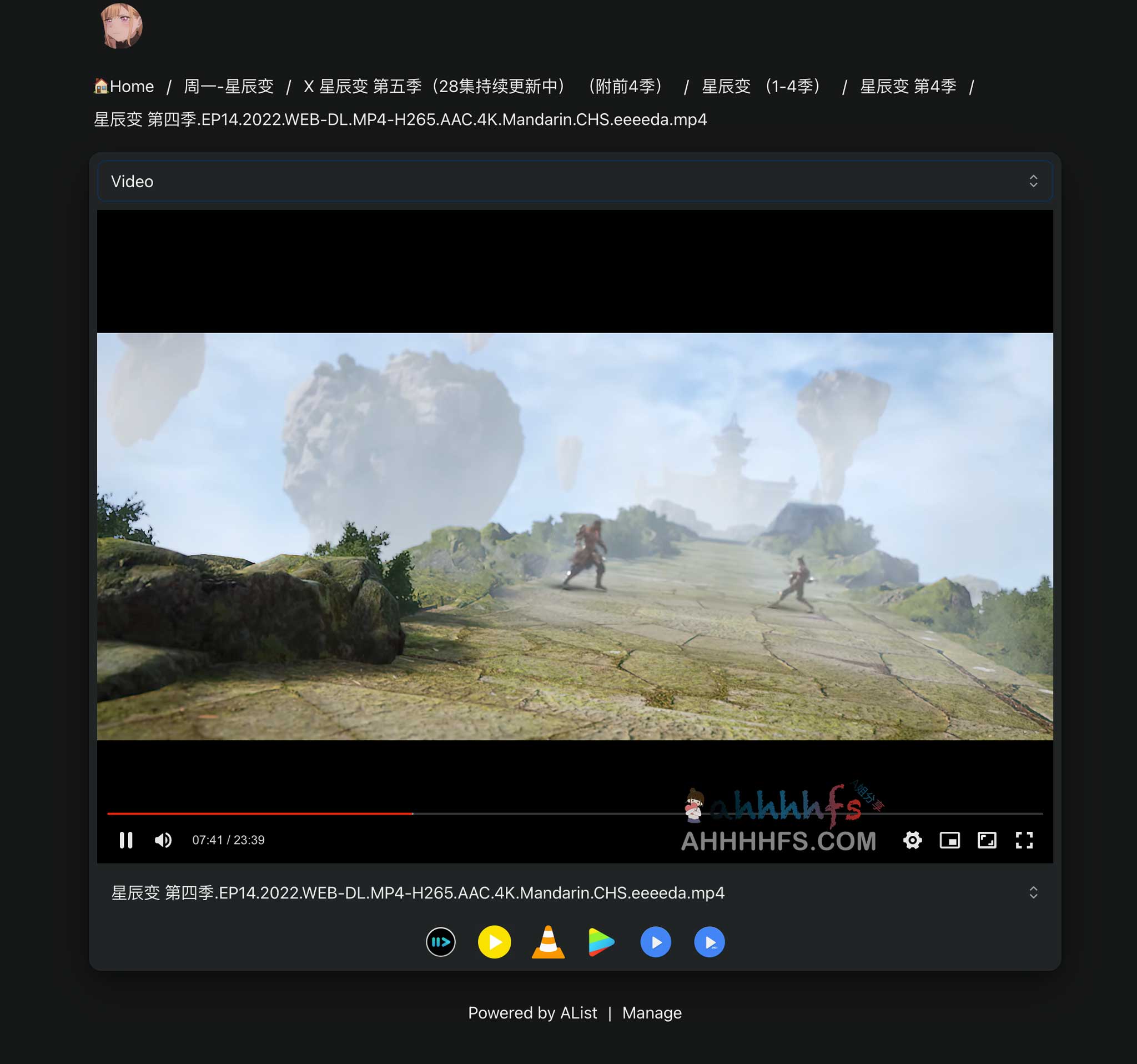This screenshot has width=1137, height=1064.
Task: Open video in PotPlayer yellow icon
Action: coord(494,942)
